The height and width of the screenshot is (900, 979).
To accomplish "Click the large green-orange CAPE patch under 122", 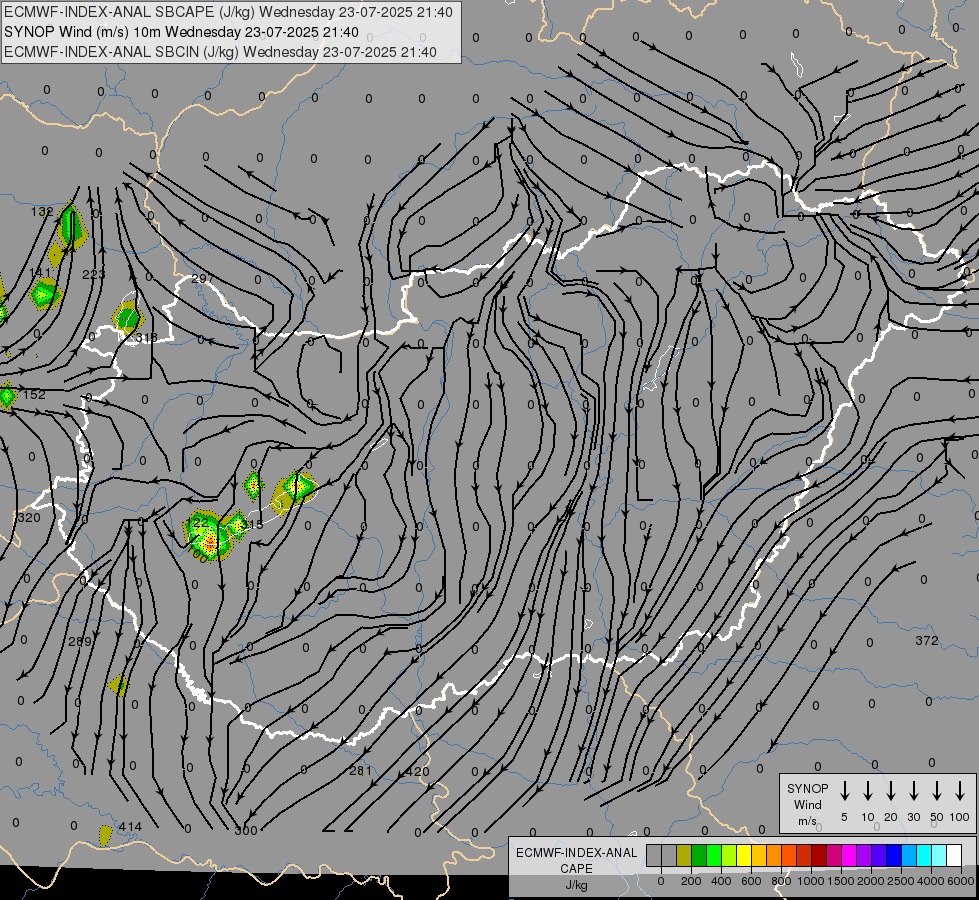I will [x=209, y=537].
